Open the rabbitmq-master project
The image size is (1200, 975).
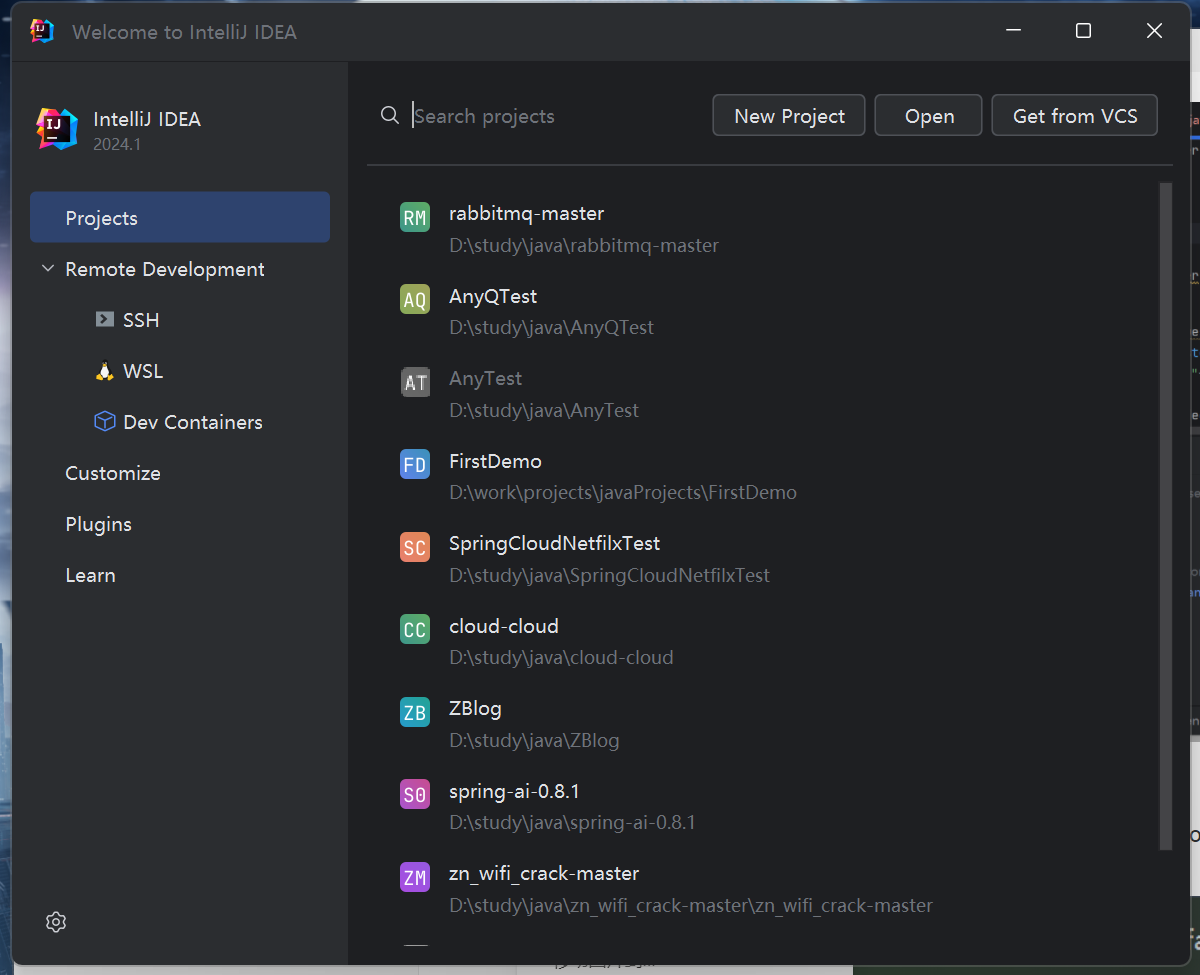(x=527, y=213)
